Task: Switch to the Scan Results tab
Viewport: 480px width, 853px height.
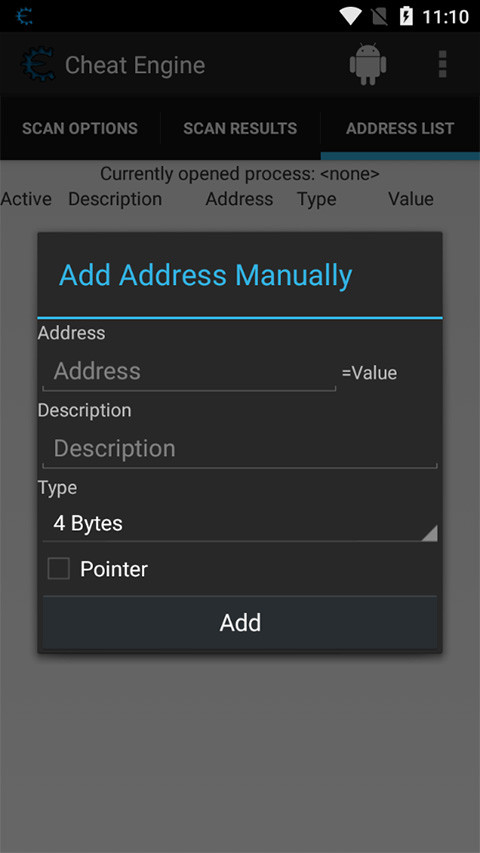Action: click(240, 128)
